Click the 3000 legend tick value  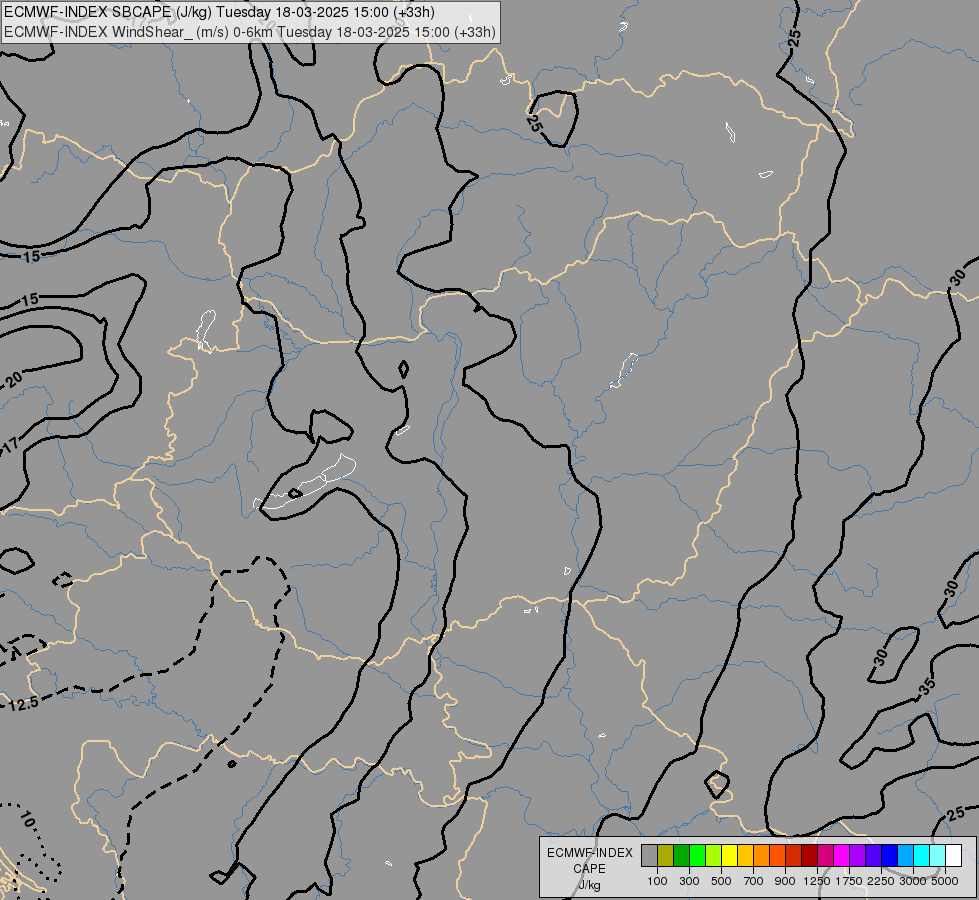913,881
